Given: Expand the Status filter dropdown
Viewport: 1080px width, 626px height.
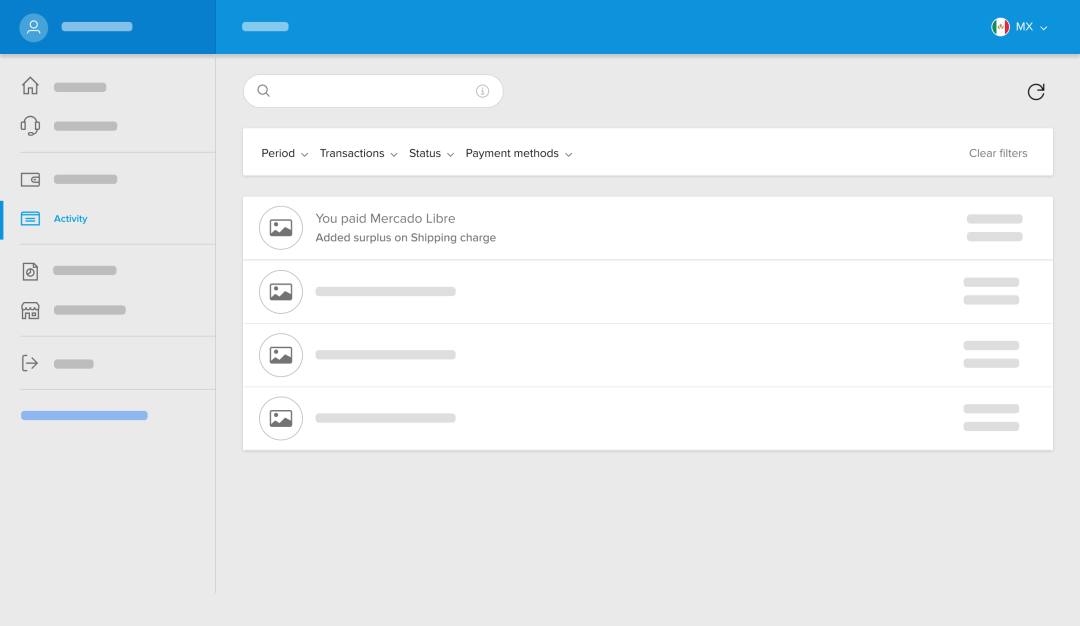Looking at the screenshot, I should click(x=431, y=154).
